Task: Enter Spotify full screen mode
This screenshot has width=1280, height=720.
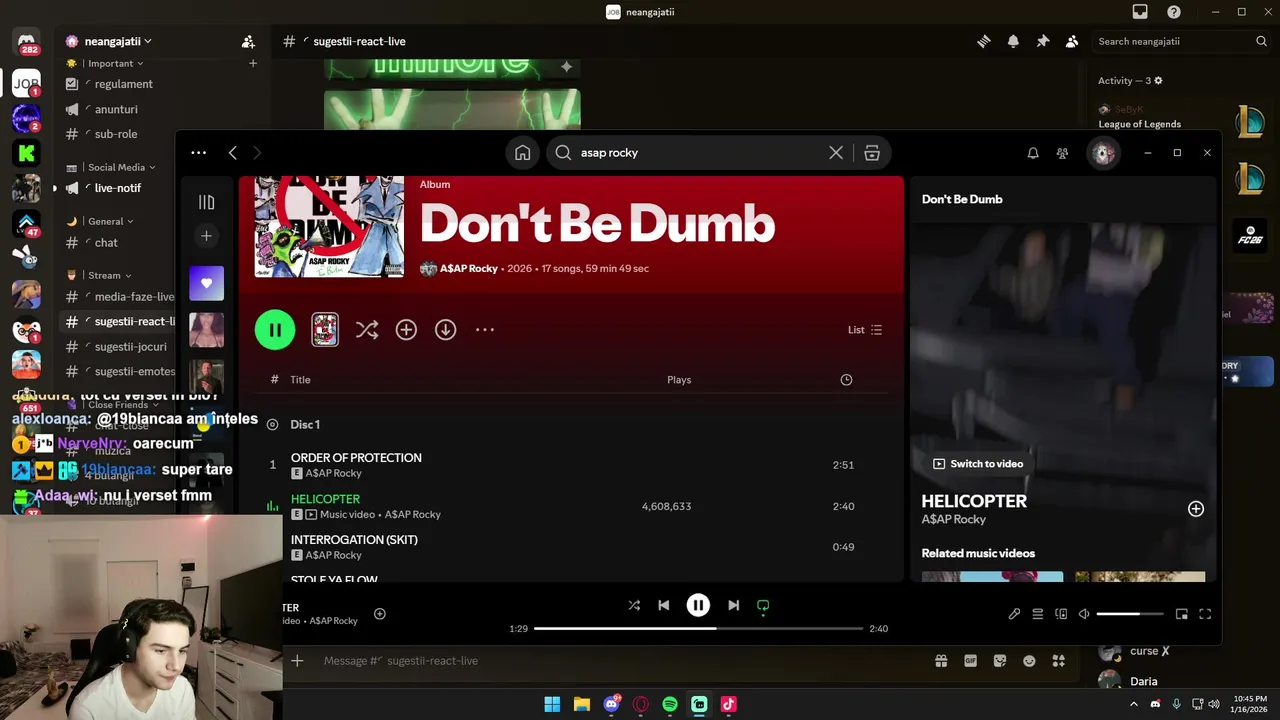Action: pyautogui.click(x=1205, y=614)
